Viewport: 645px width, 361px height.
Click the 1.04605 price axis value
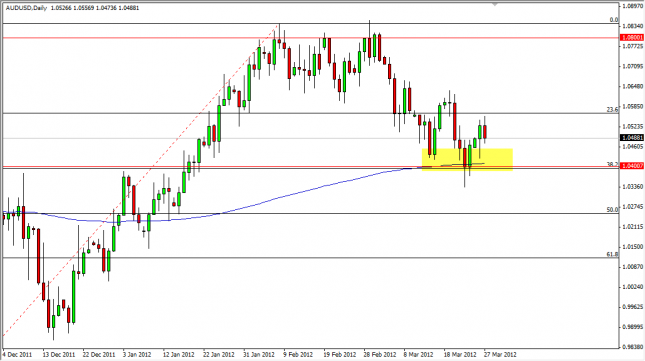click(633, 146)
